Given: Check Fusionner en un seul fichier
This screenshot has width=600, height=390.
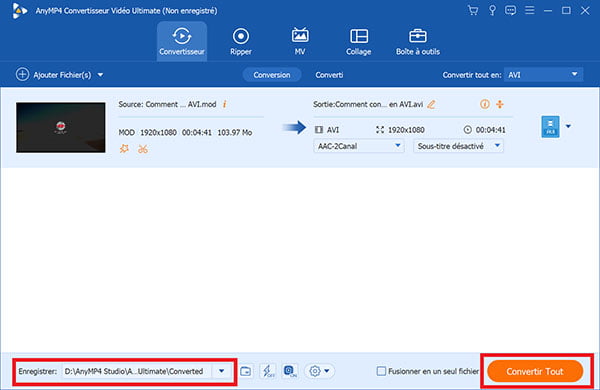Looking at the screenshot, I should click(381, 371).
